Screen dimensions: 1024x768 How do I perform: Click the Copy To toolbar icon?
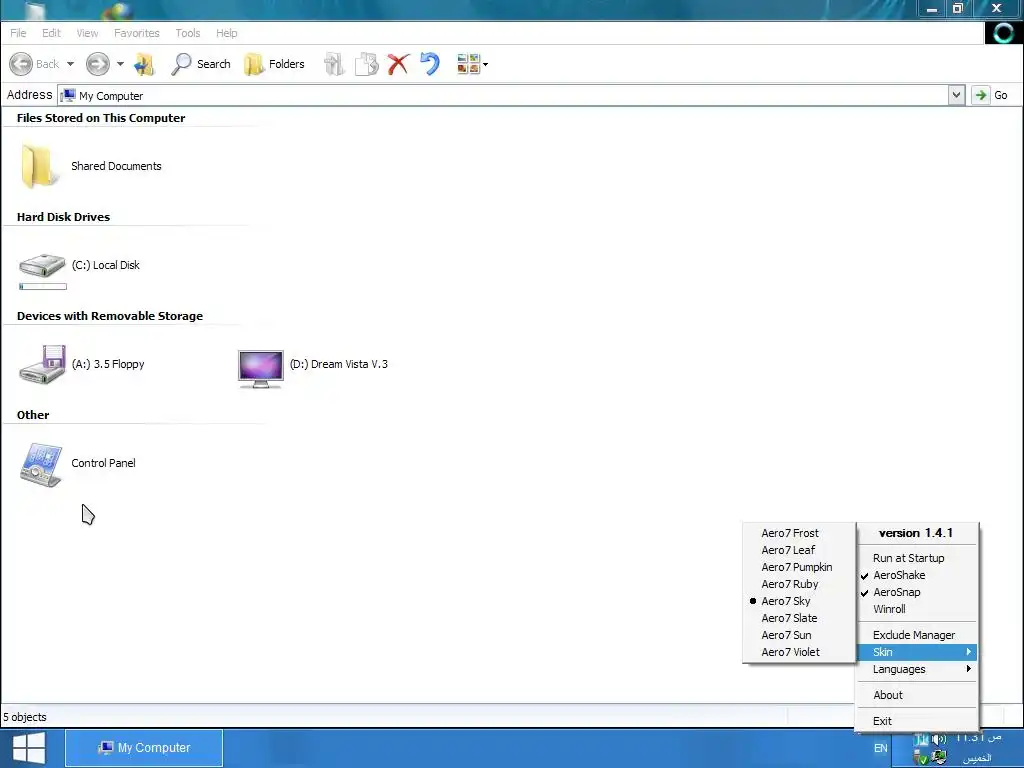point(366,64)
